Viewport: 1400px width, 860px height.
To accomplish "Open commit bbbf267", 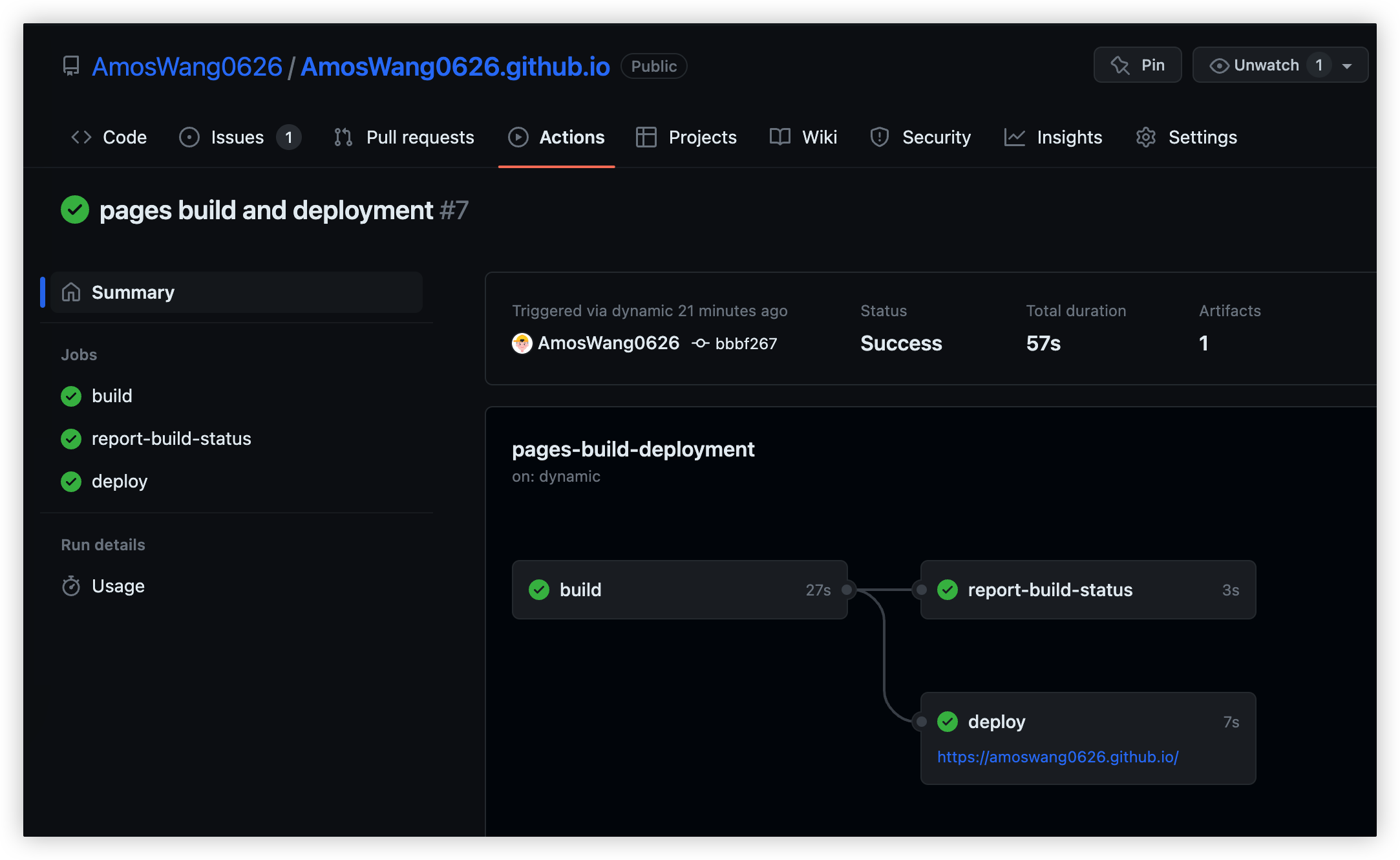I will (x=745, y=343).
